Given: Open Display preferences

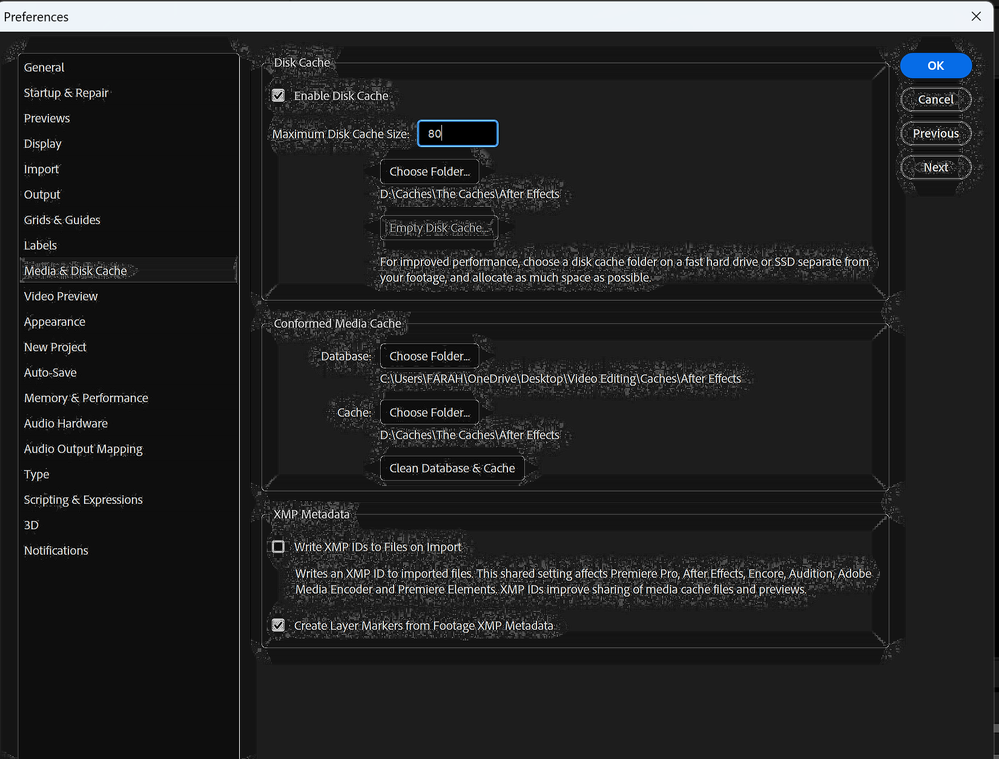Looking at the screenshot, I should (x=43, y=143).
